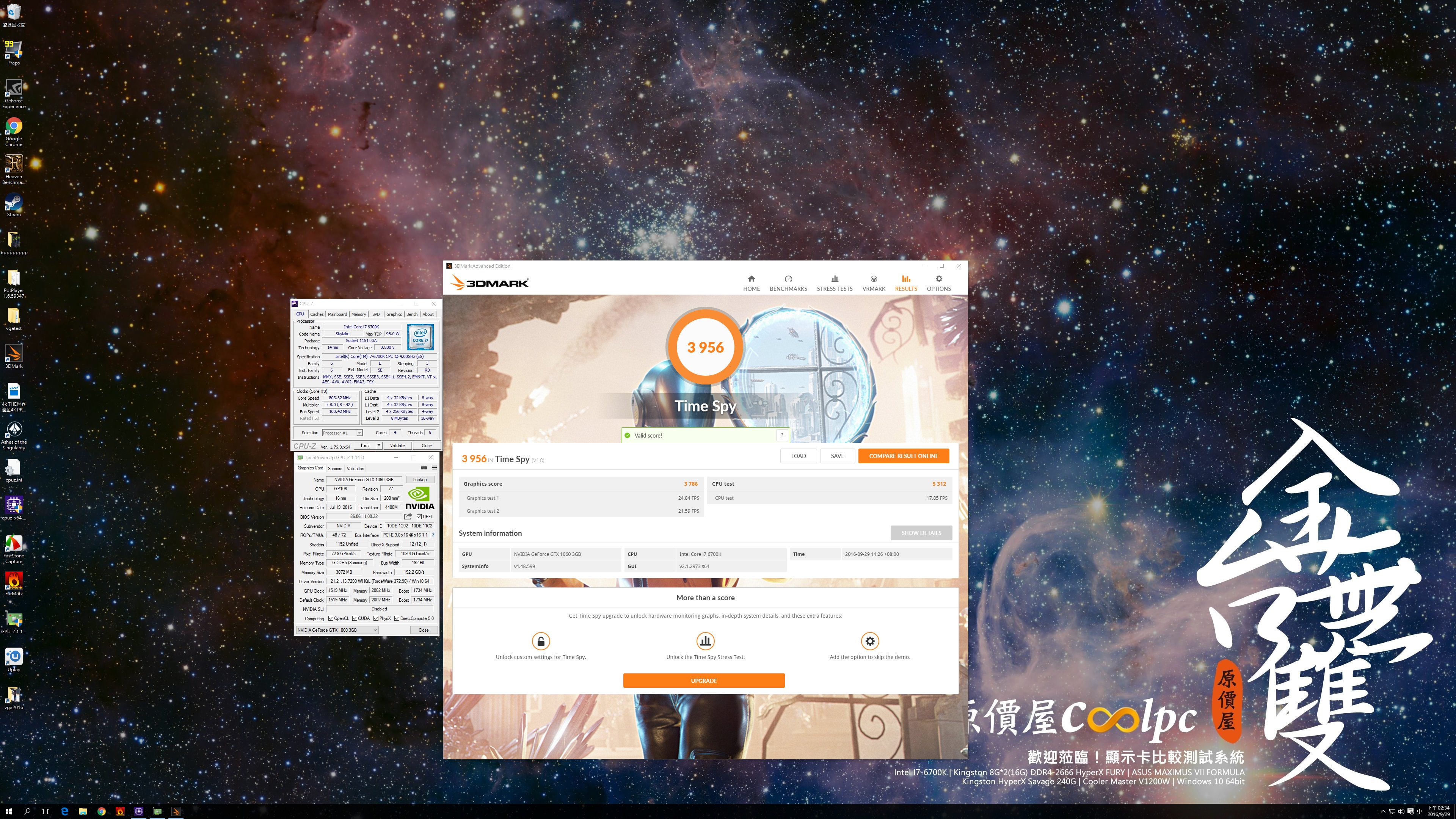Image resolution: width=1456 pixels, height=819 pixels.
Task: Open the Validation tab in GPU-Z
Action: 355,469
